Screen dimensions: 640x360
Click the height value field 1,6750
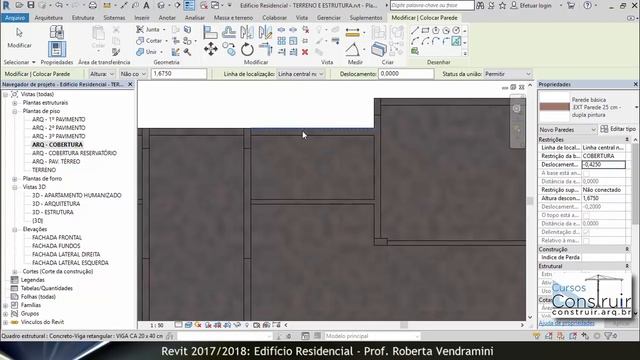coord(179,74)
